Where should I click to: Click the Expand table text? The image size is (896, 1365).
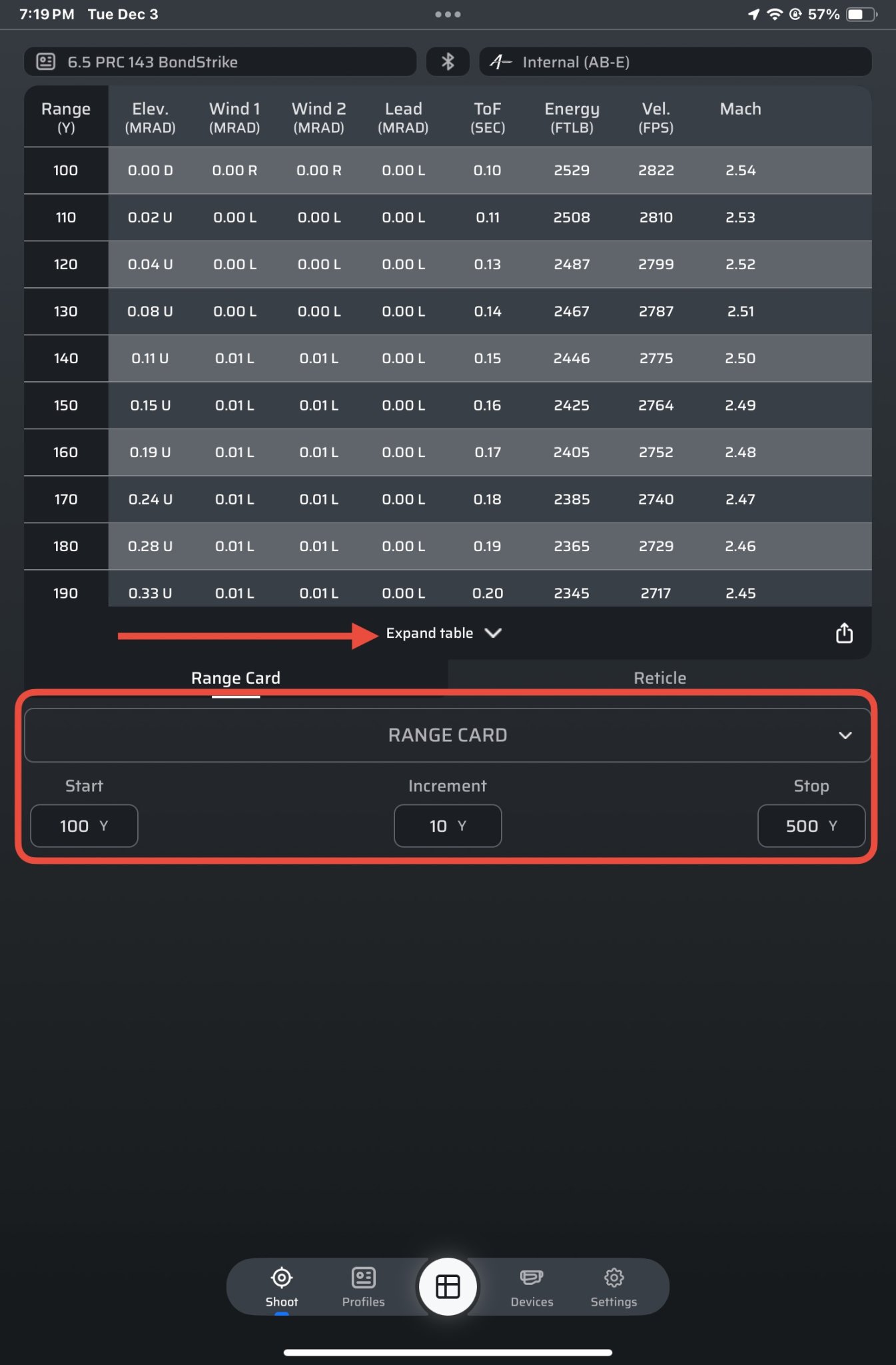coord(430,633)
